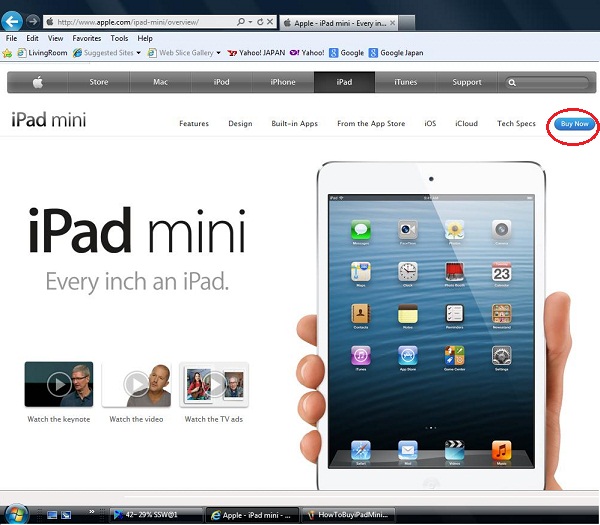The image size is (600, 525).
Task: Play the Watch the video thumbnail
Action: 136,384
